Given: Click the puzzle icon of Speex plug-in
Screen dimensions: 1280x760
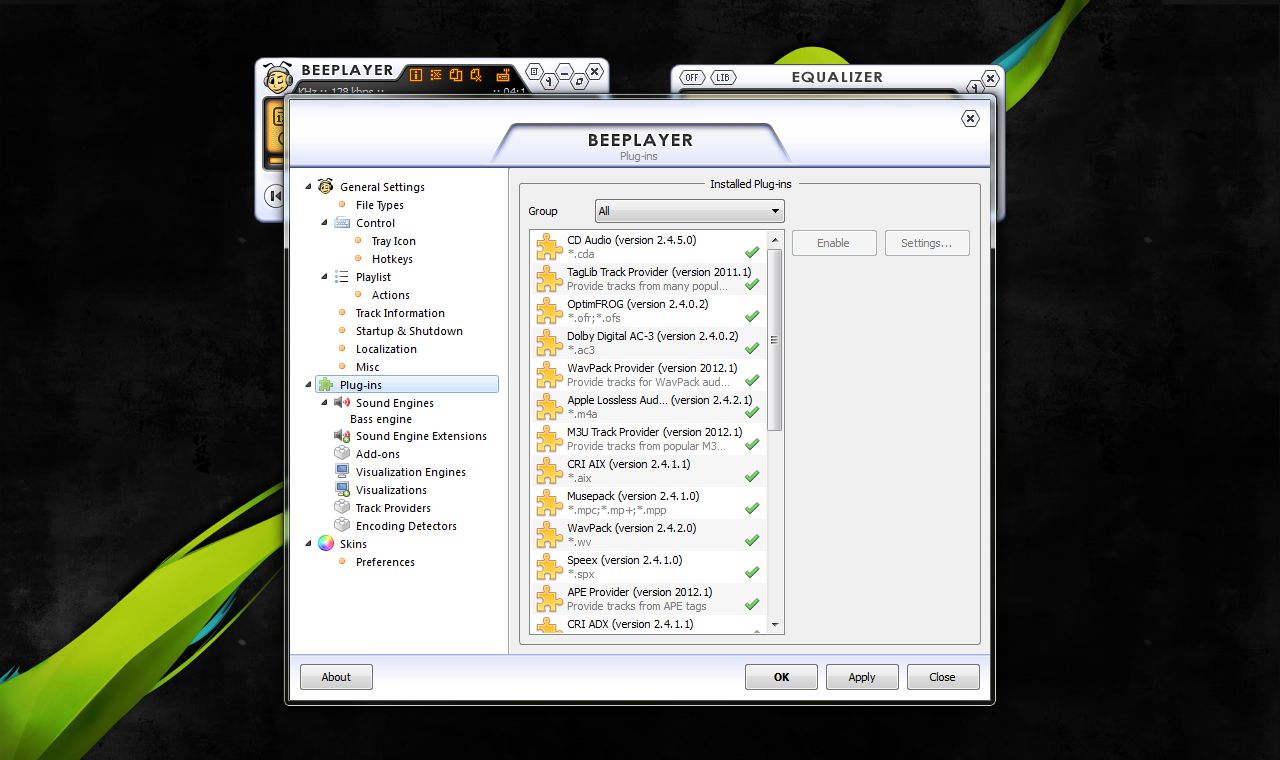Looking at the screenshot, I should [x=549, y=566].
